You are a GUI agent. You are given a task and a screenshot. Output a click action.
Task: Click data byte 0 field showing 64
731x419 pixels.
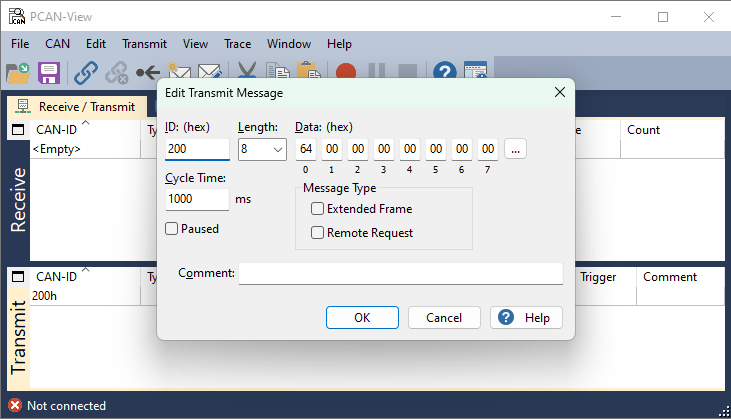click(306, 149)
